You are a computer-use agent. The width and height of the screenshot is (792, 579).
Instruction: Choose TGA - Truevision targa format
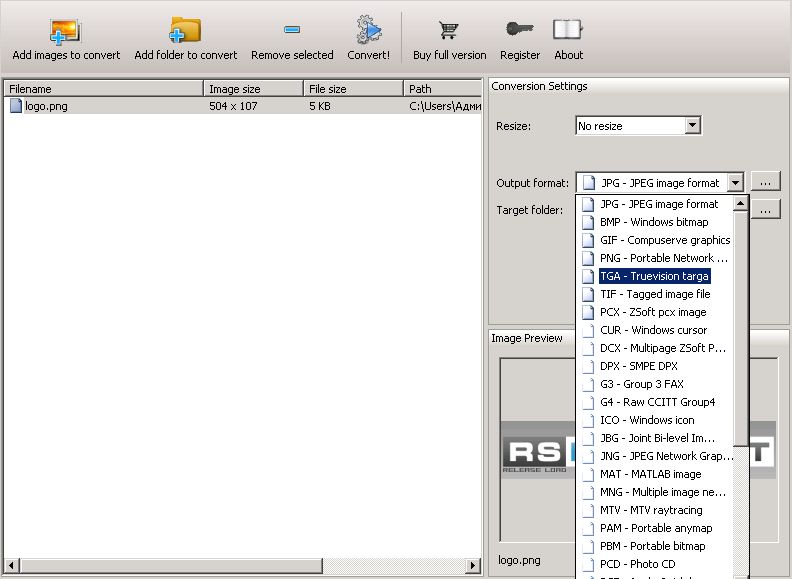654,276
